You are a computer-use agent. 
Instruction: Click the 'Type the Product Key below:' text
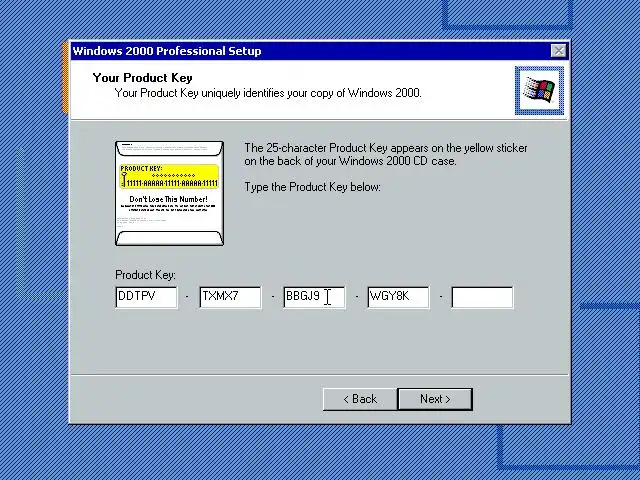312,187
